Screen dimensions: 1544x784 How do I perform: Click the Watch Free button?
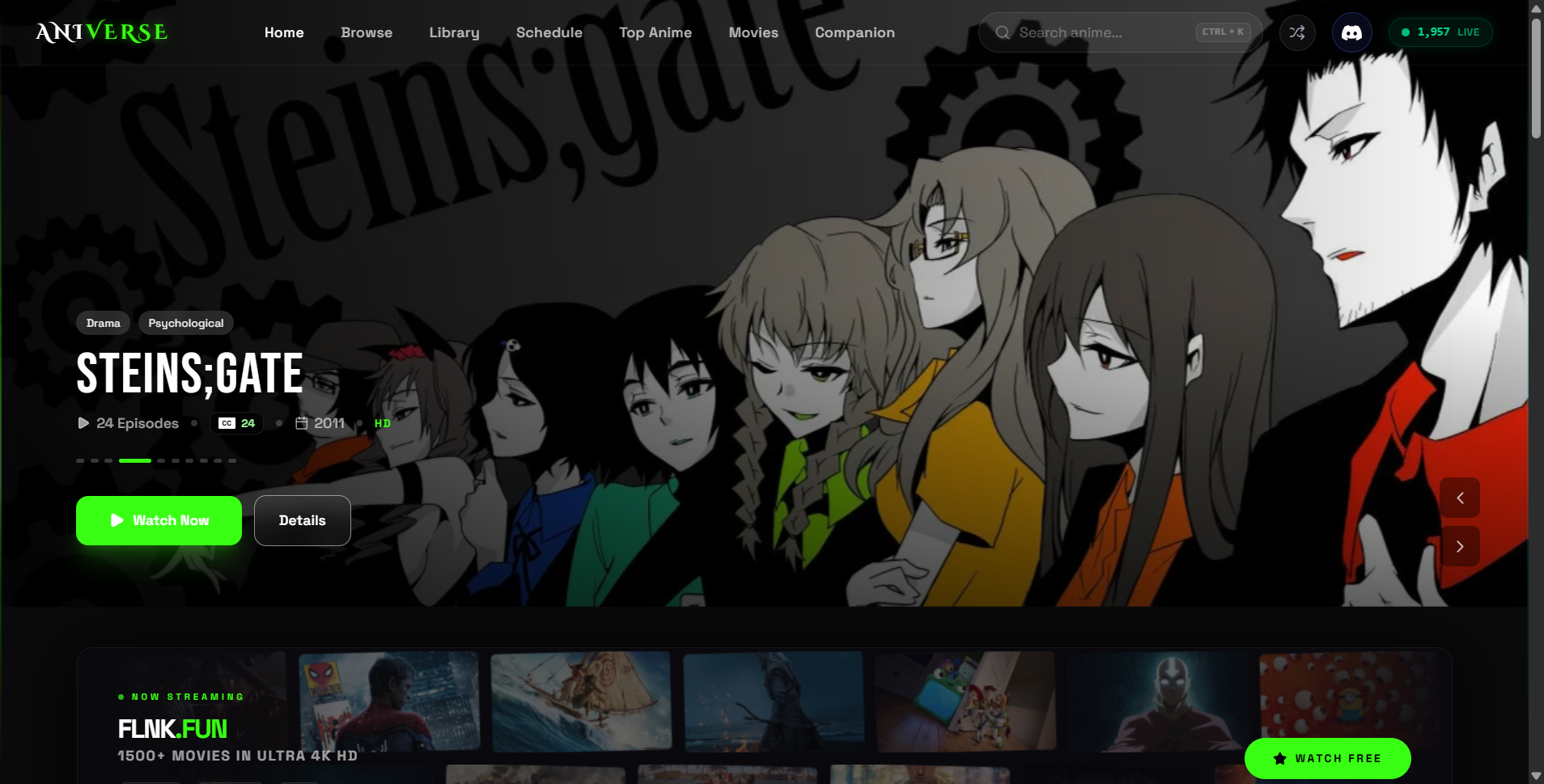1328,758
